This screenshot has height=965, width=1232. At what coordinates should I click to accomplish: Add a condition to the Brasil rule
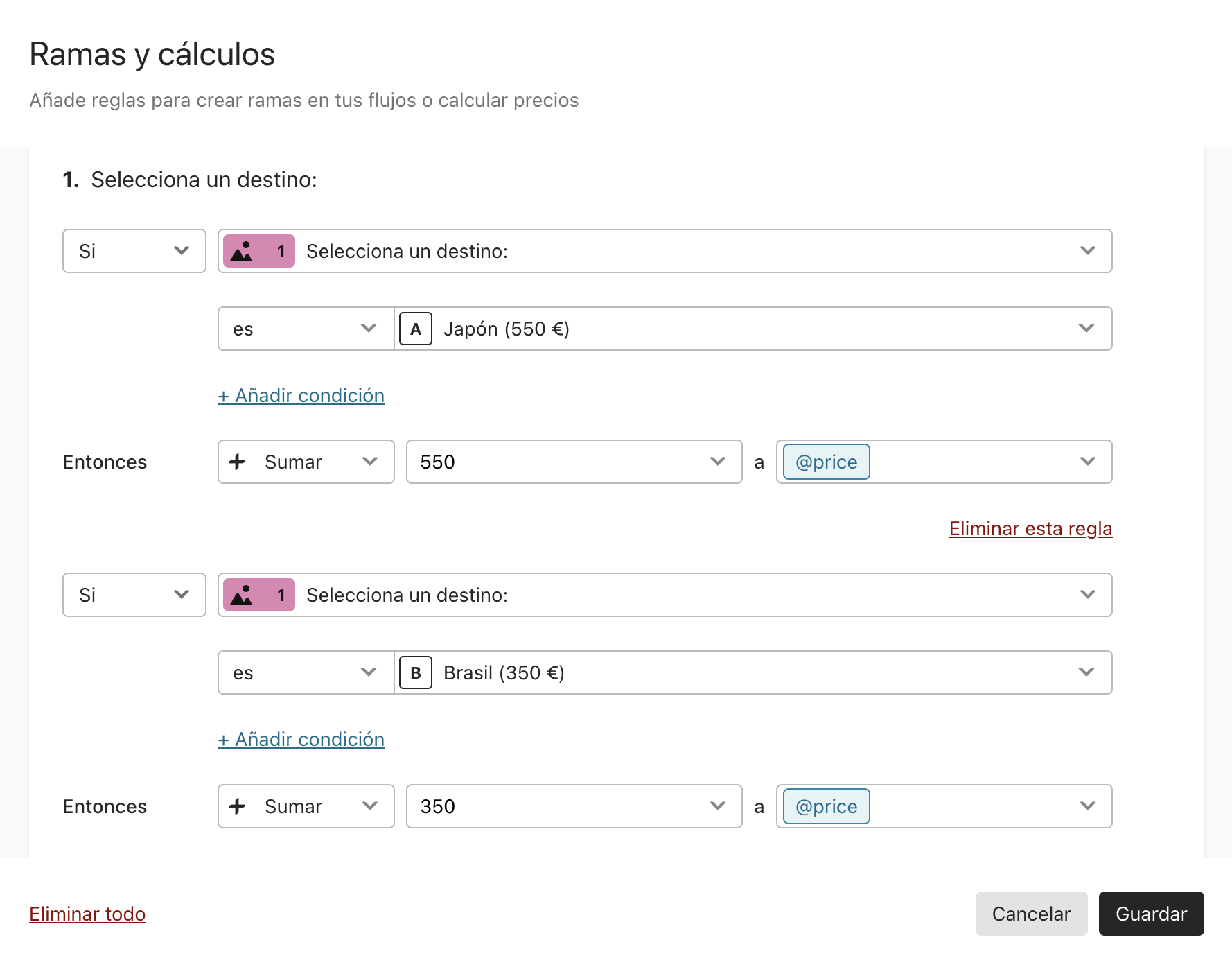301,739
